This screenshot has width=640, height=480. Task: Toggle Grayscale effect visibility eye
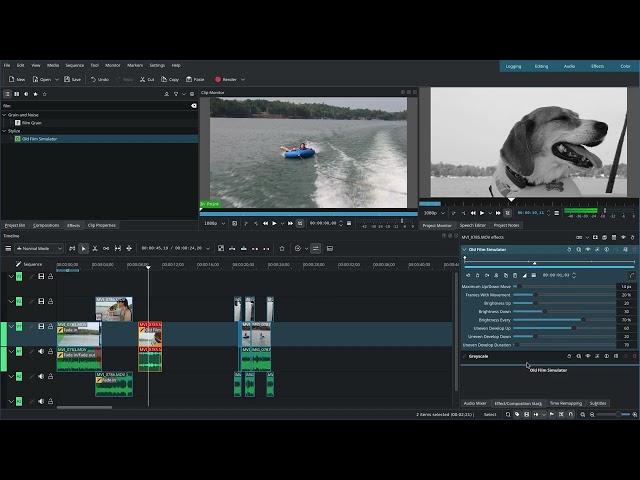pos(588,356)
